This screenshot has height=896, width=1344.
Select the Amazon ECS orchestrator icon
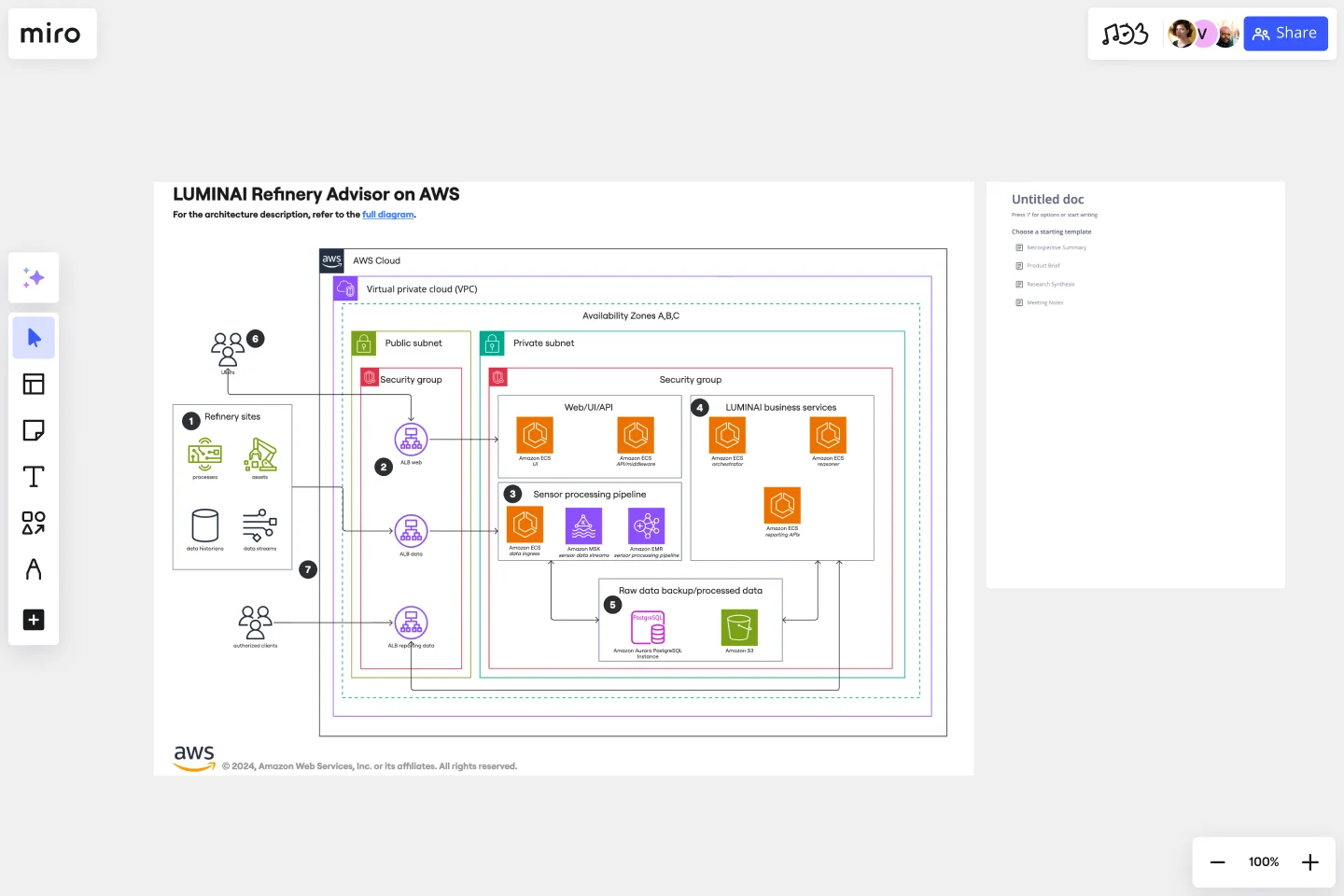[x=727, y=435]
